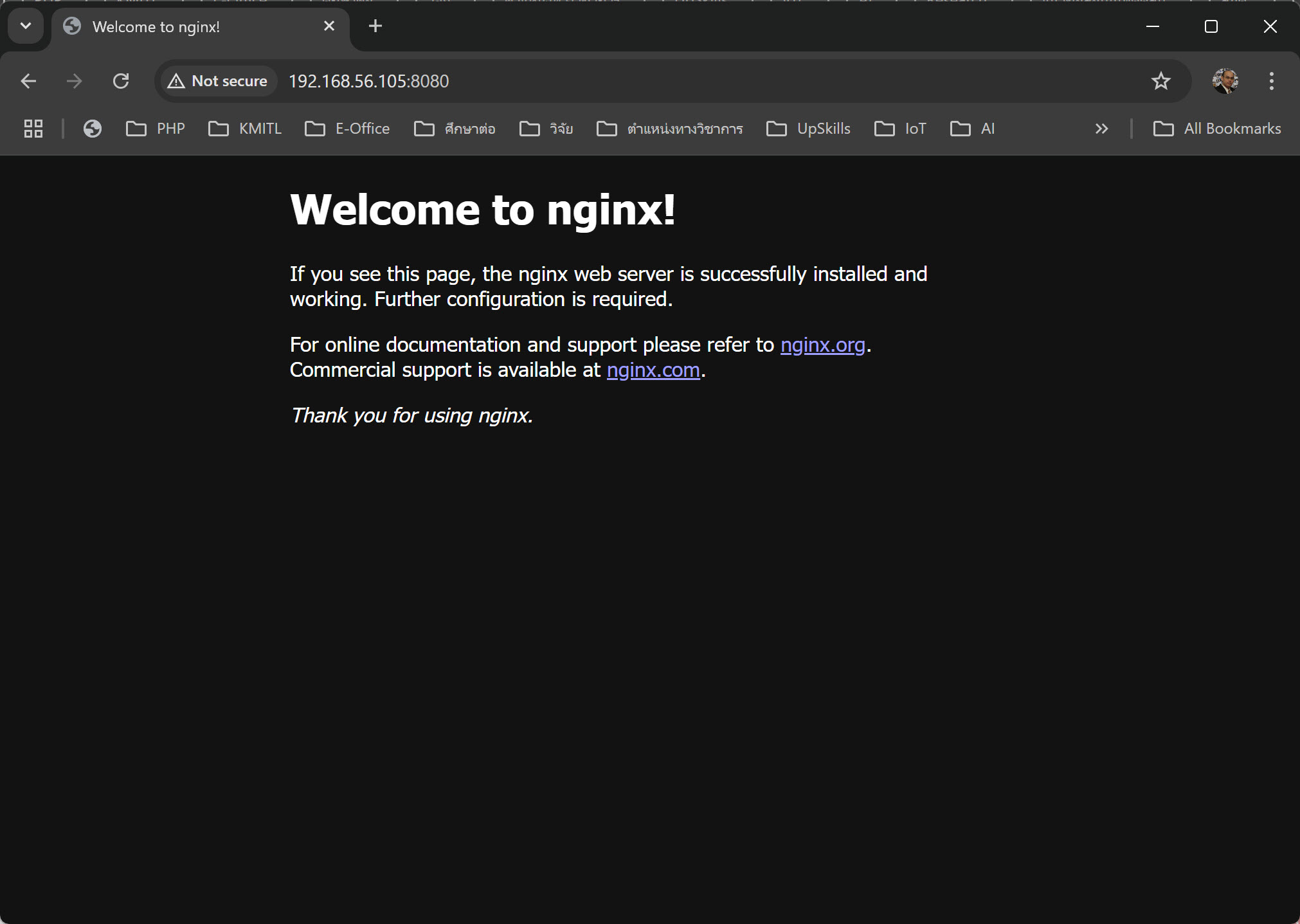Click the forward navigation arrow
Viewport: 1300px width, 924px height.
click(75, 81)
